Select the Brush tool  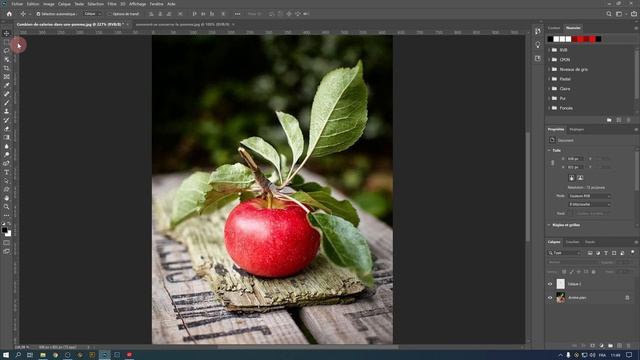coord(6,102)
